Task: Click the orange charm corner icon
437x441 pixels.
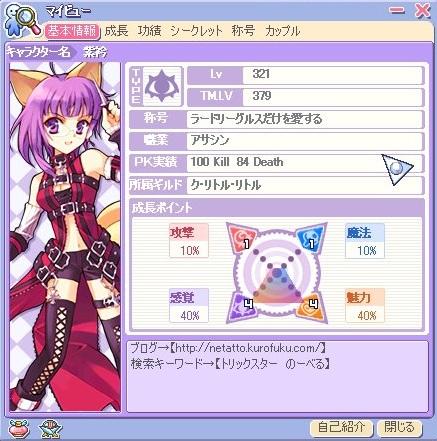Action: click(311, 307)
